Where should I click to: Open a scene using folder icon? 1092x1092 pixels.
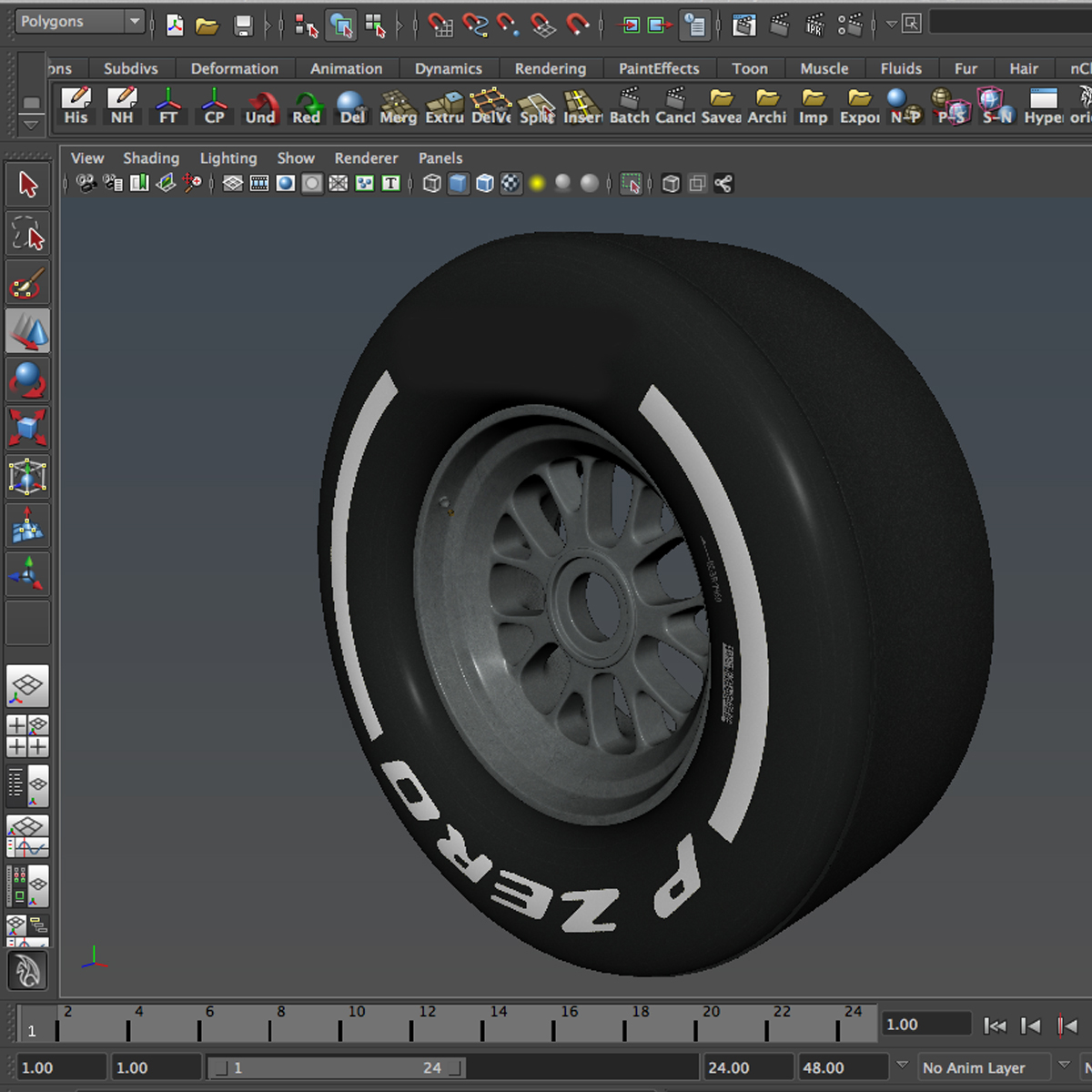(x=207, y=25)
